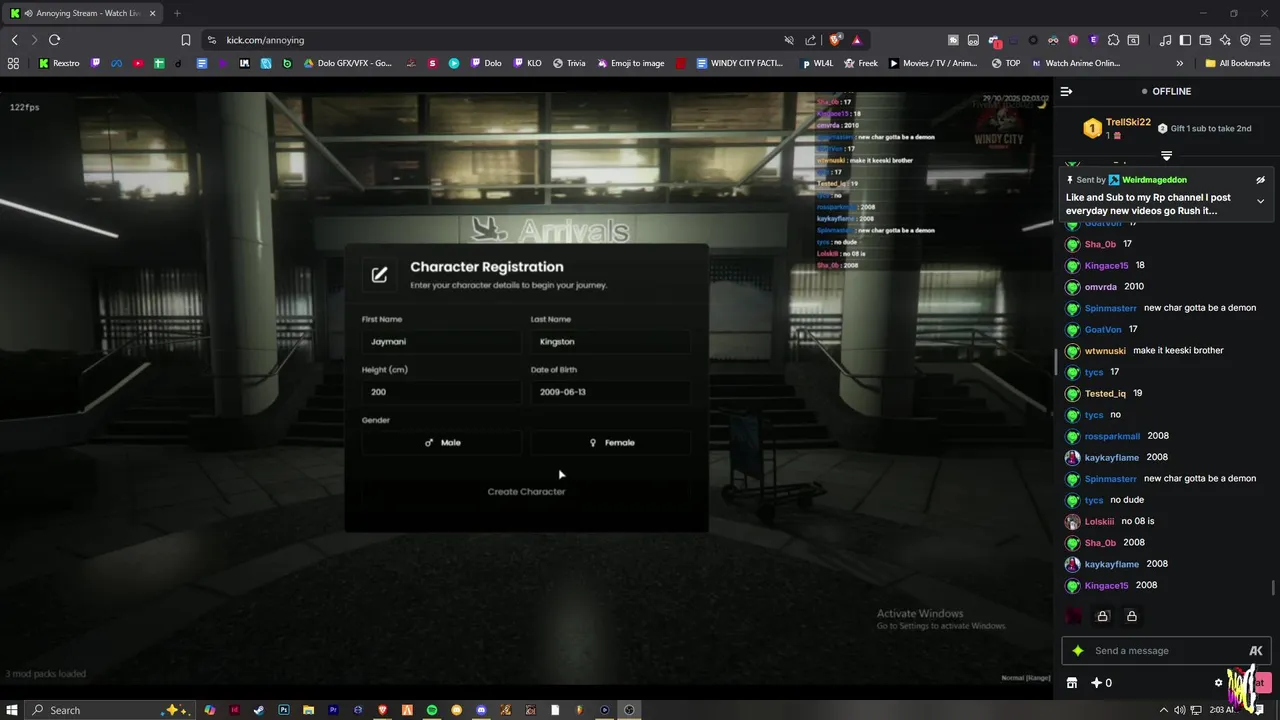Open browser extensions puzzle icon
This screenshot has width=1280, height=720.
tap(1113, 40)
